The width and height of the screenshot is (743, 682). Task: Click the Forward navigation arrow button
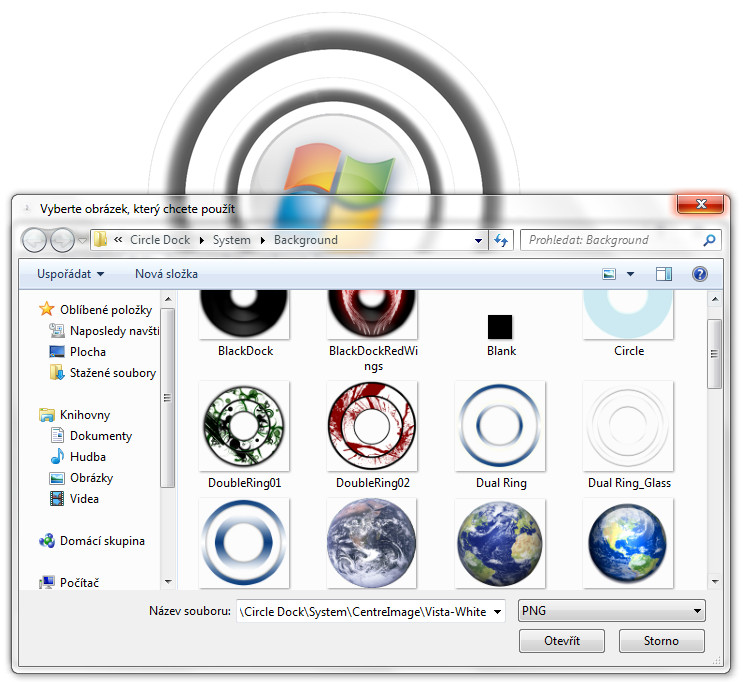[x=62, y=240]
